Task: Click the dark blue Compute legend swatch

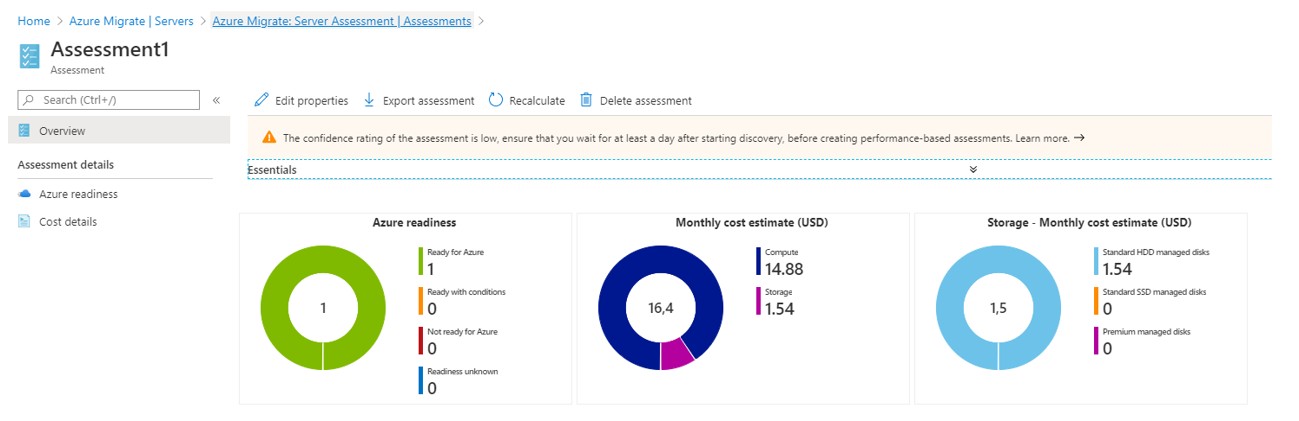Action: (x=759, y=261)
